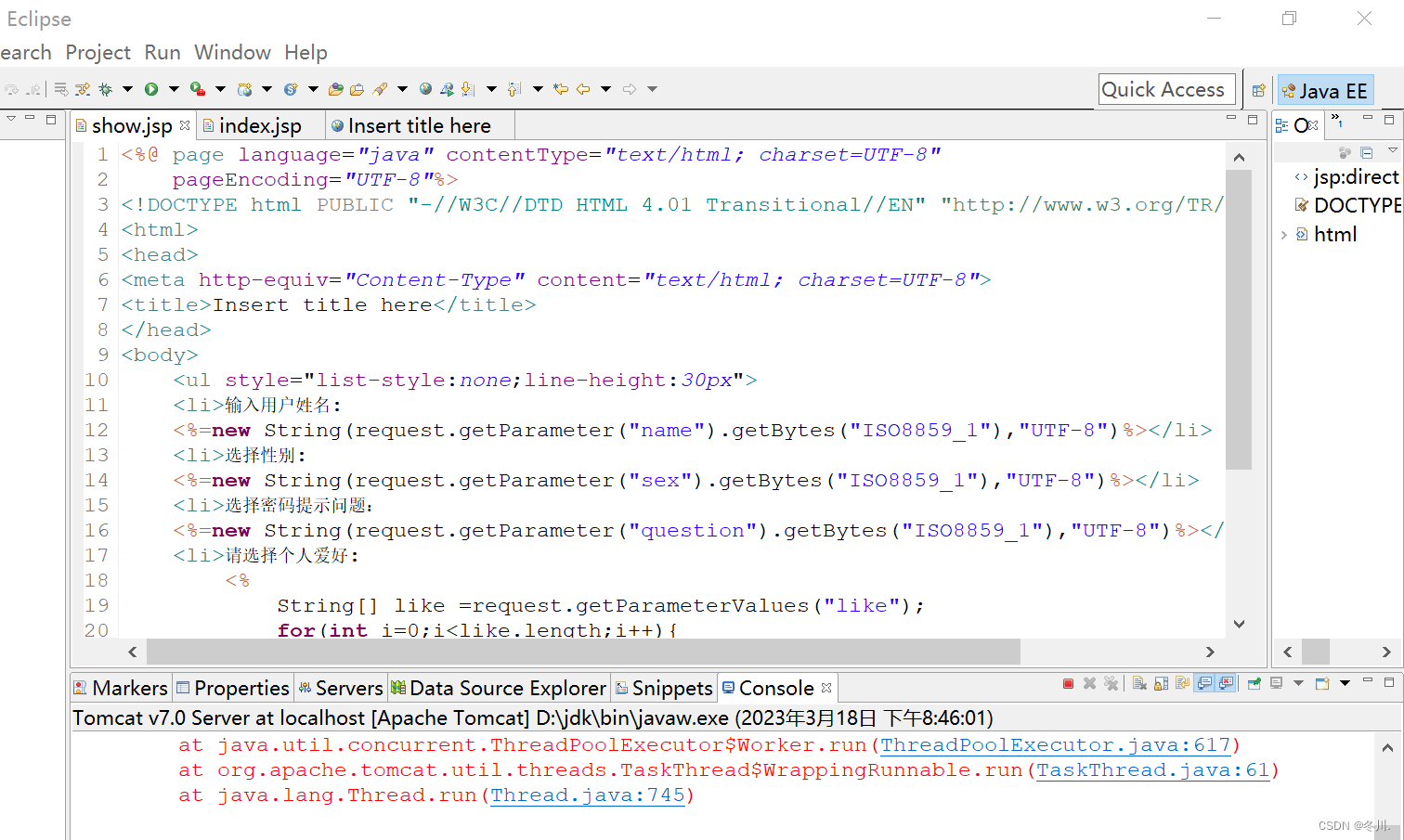Open the Snippets tab
1404x840 pixels.
coord(664,688)
